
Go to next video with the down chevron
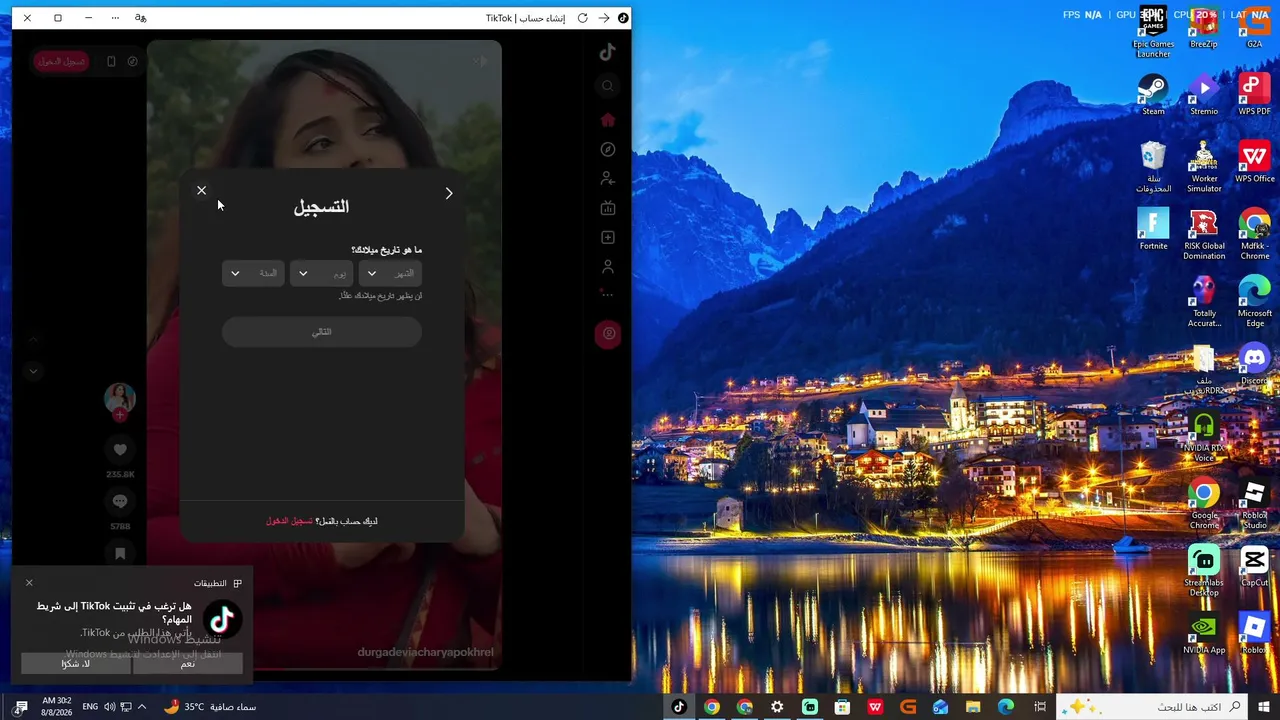(x=33, y=371)
